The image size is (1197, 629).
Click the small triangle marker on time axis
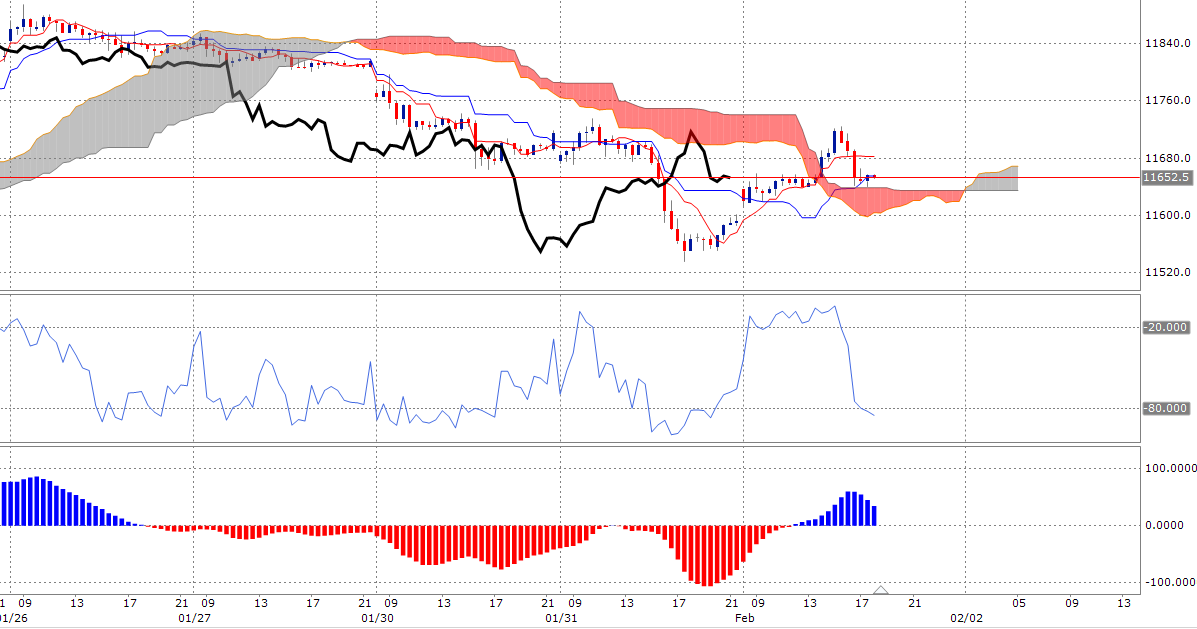tap(881, 590)
